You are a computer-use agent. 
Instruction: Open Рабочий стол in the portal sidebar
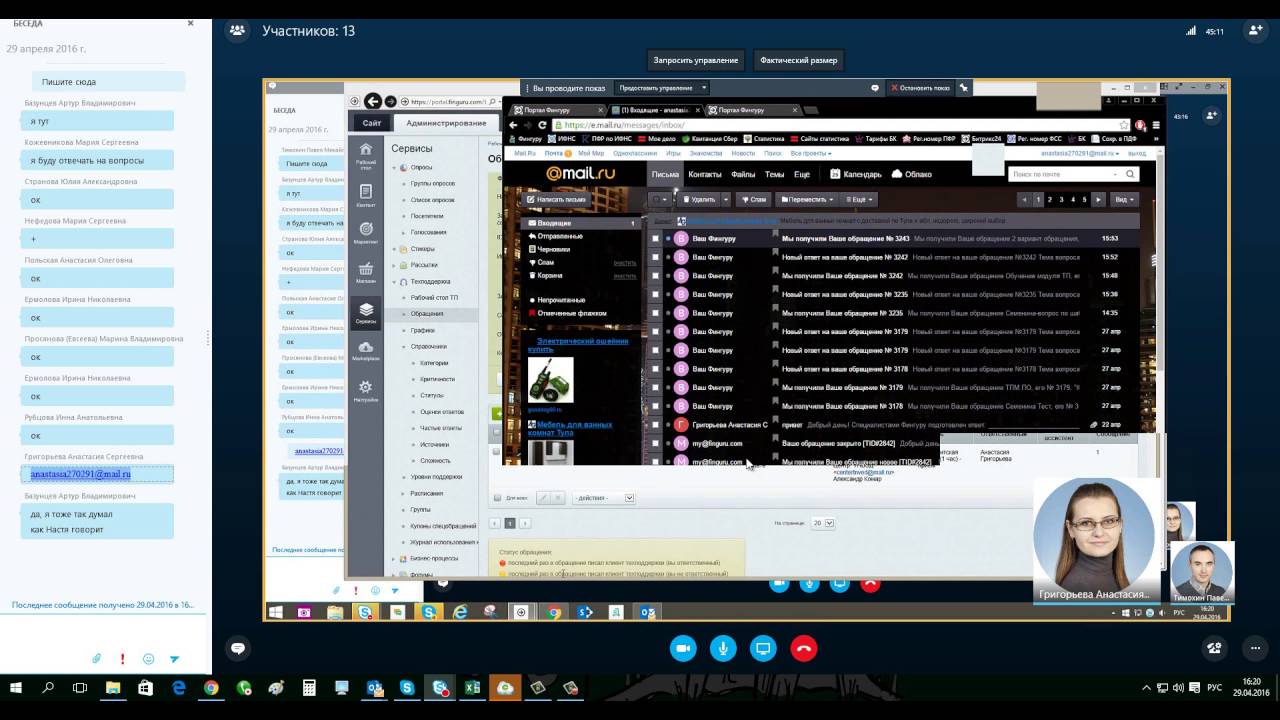366,153
